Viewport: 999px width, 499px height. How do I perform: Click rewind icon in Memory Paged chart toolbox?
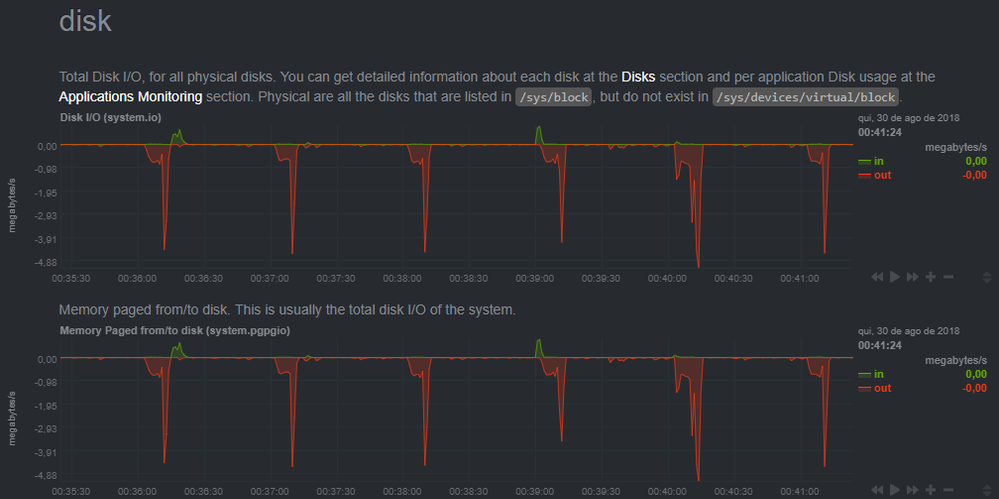[877, 489]
